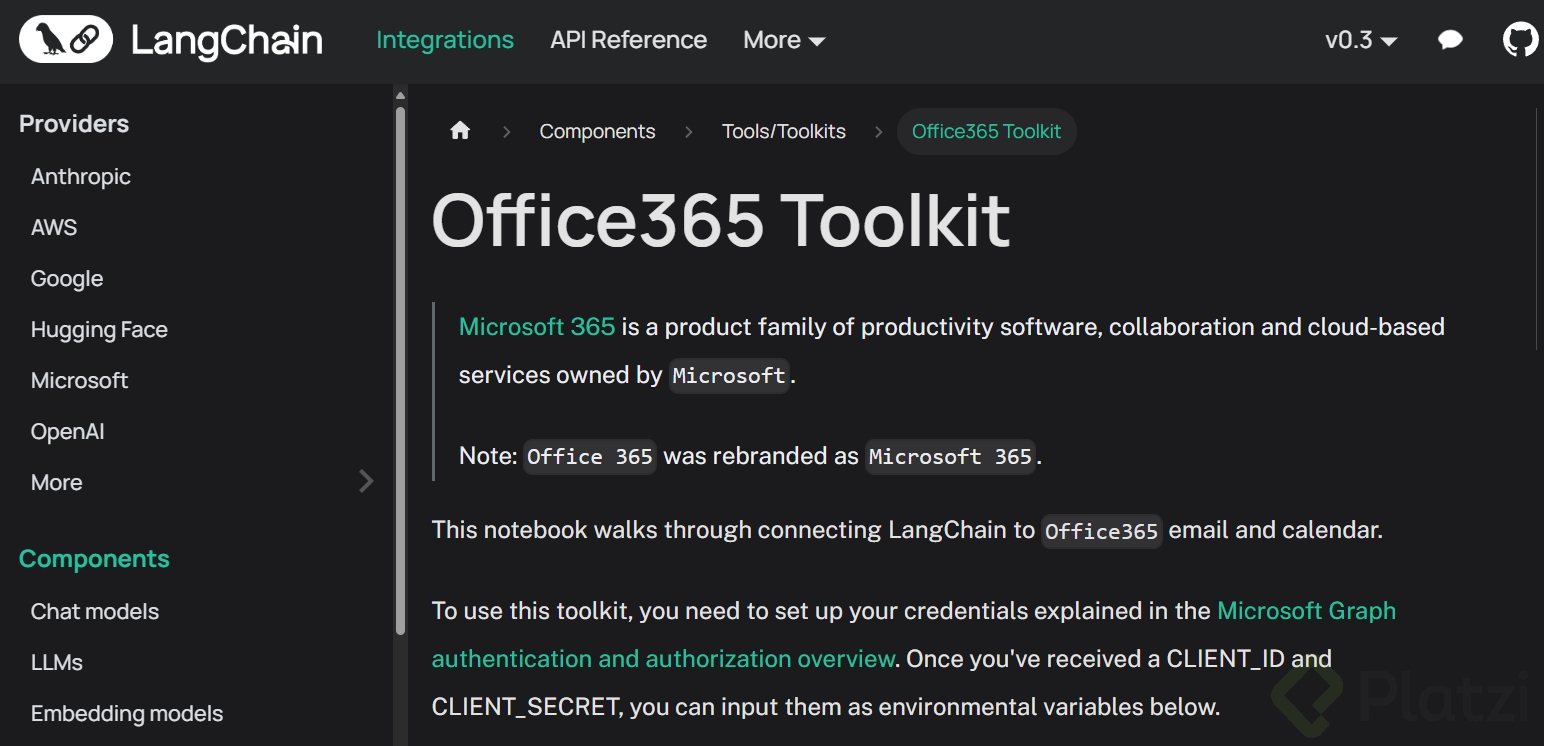Select Hugging Face provider in sidebar
The image size is (1544, 746).
point(99,330)
